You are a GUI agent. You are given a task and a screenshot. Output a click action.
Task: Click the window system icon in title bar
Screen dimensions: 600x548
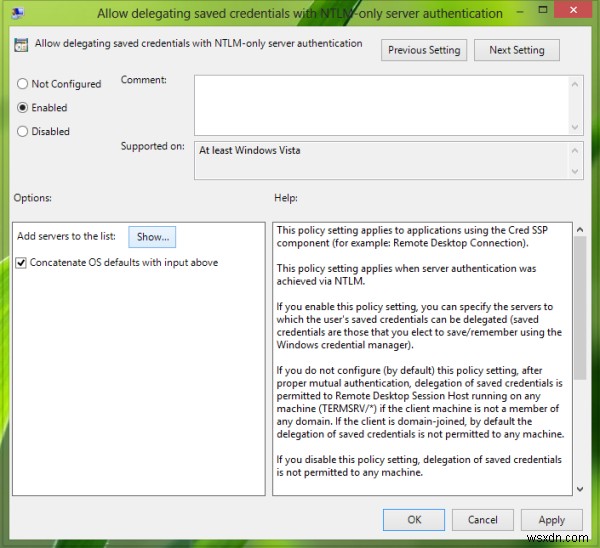pyautogui.click(x=18, y=13)
